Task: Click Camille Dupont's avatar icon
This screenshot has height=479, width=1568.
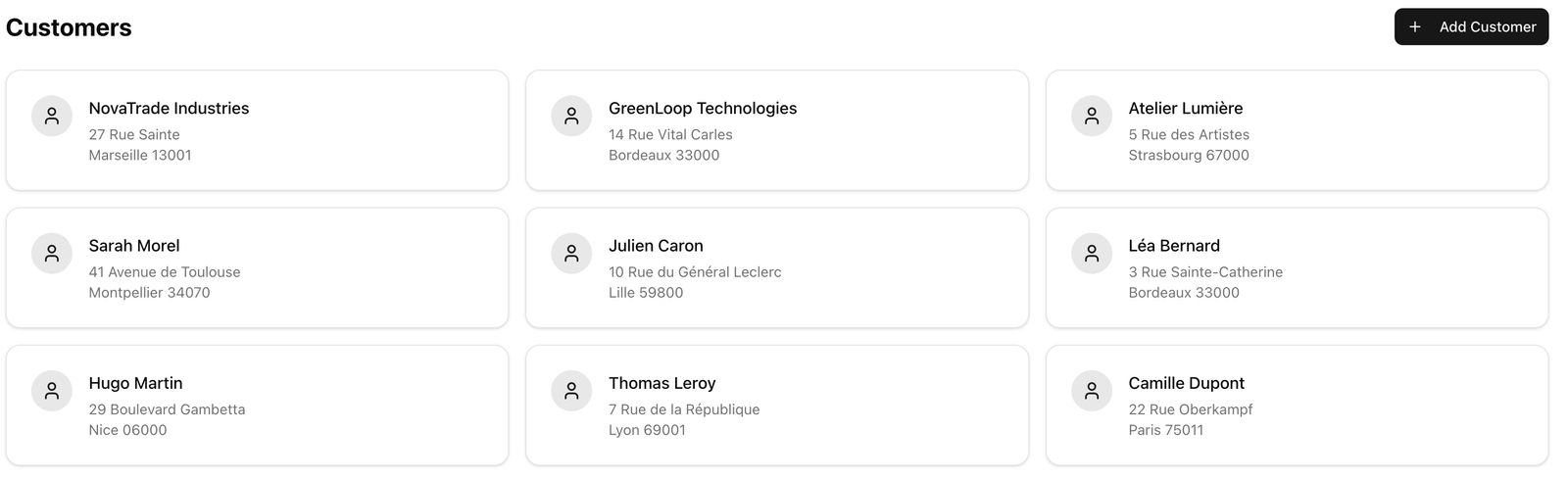Action: pyautogui.click(x=1092, y=391)
